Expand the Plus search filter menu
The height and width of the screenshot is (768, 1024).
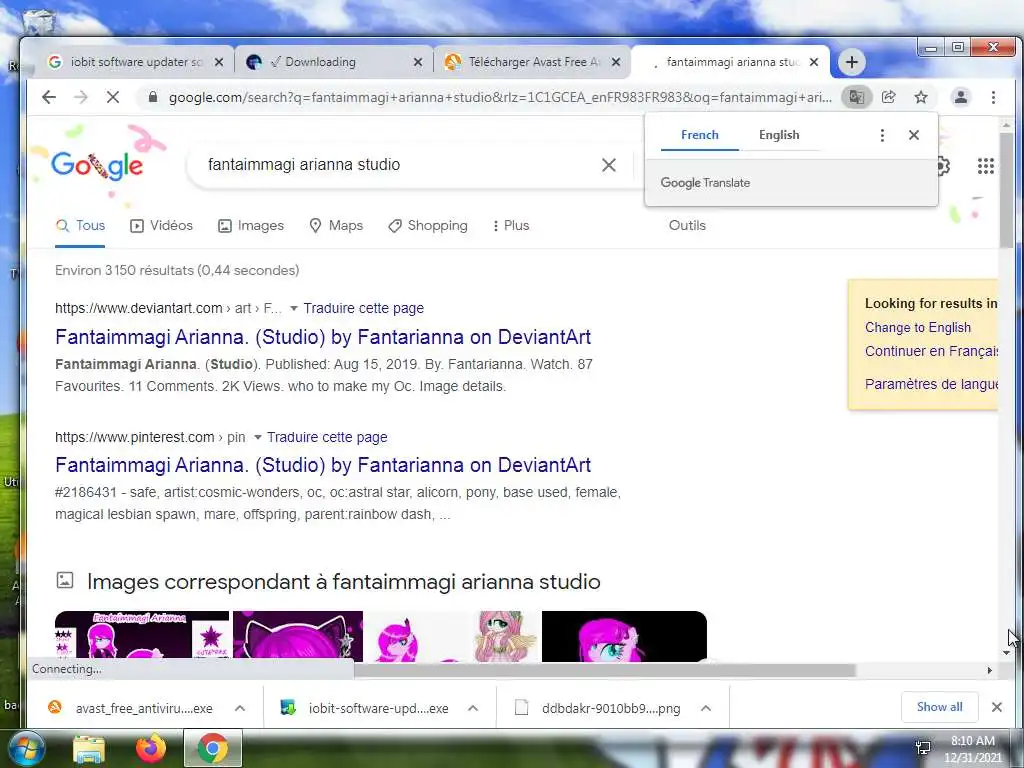tap(511, 225)
